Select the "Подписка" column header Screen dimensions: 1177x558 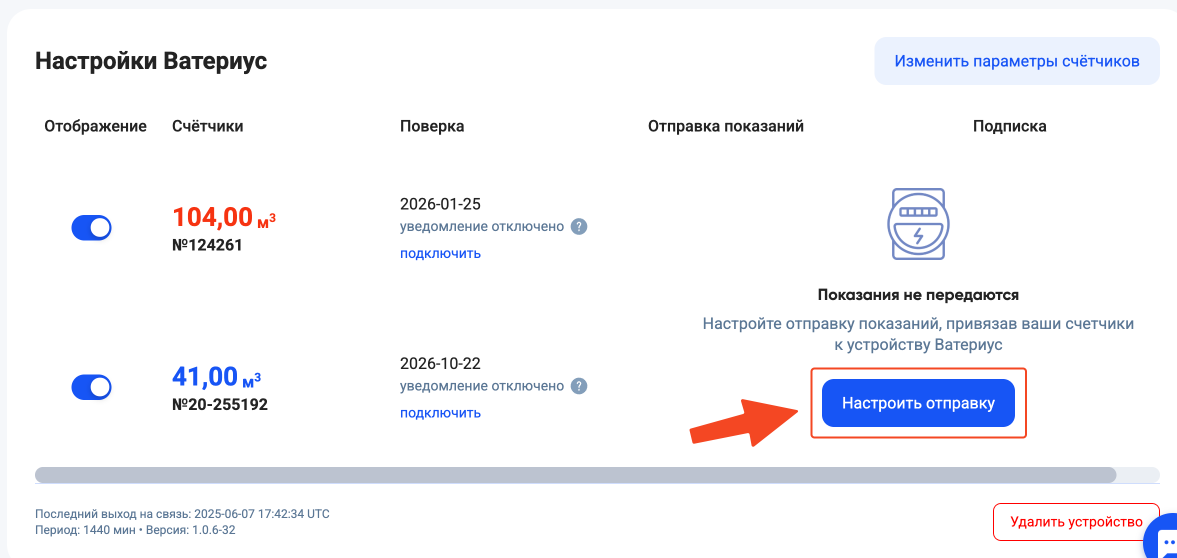[x=1009, y=126]
